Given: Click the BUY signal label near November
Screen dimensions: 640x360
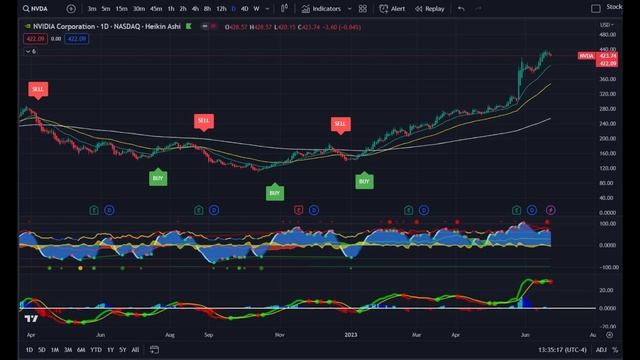Looking at the screenshot, I should (275, 191).
